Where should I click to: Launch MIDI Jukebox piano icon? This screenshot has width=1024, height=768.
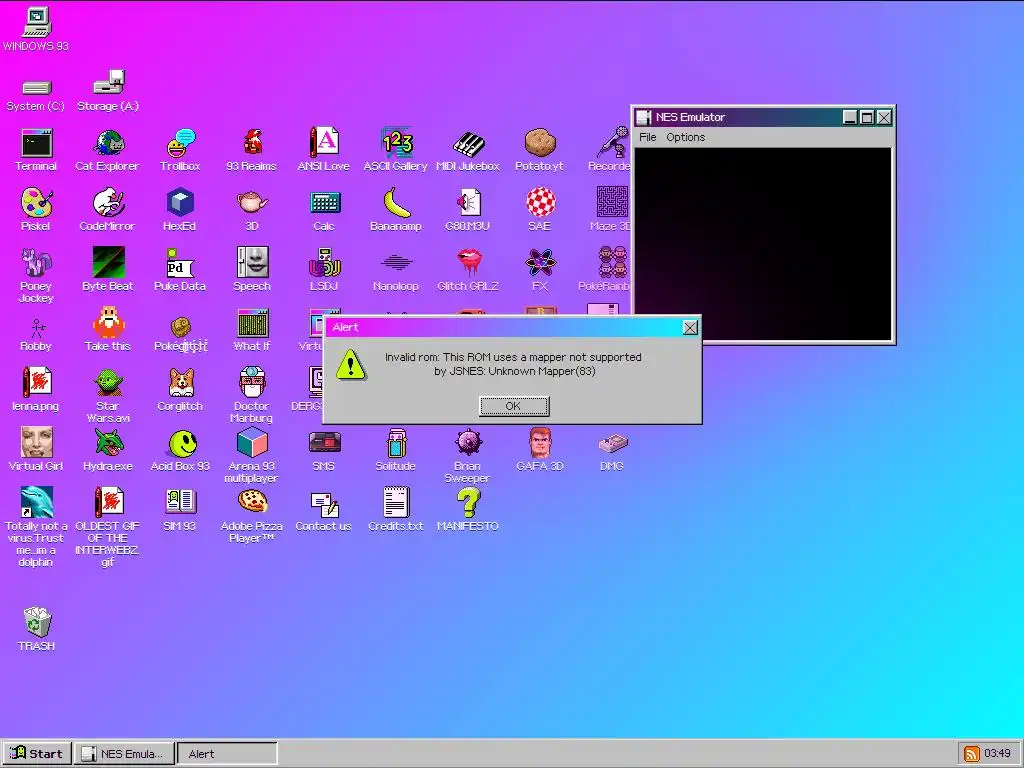pyautogui.click(x=468, y=144)
